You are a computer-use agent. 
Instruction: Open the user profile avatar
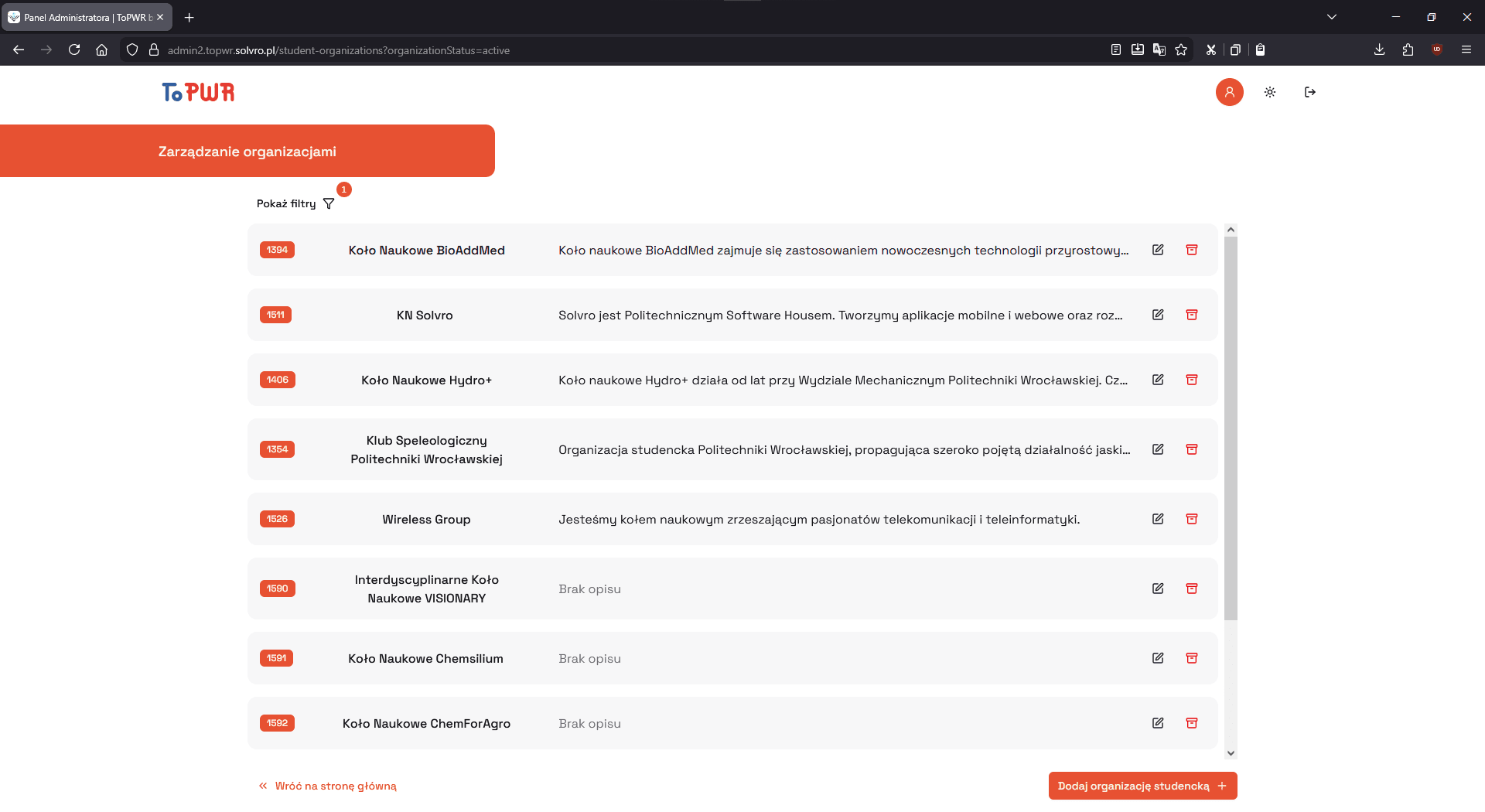click(x=1230, y=92)
